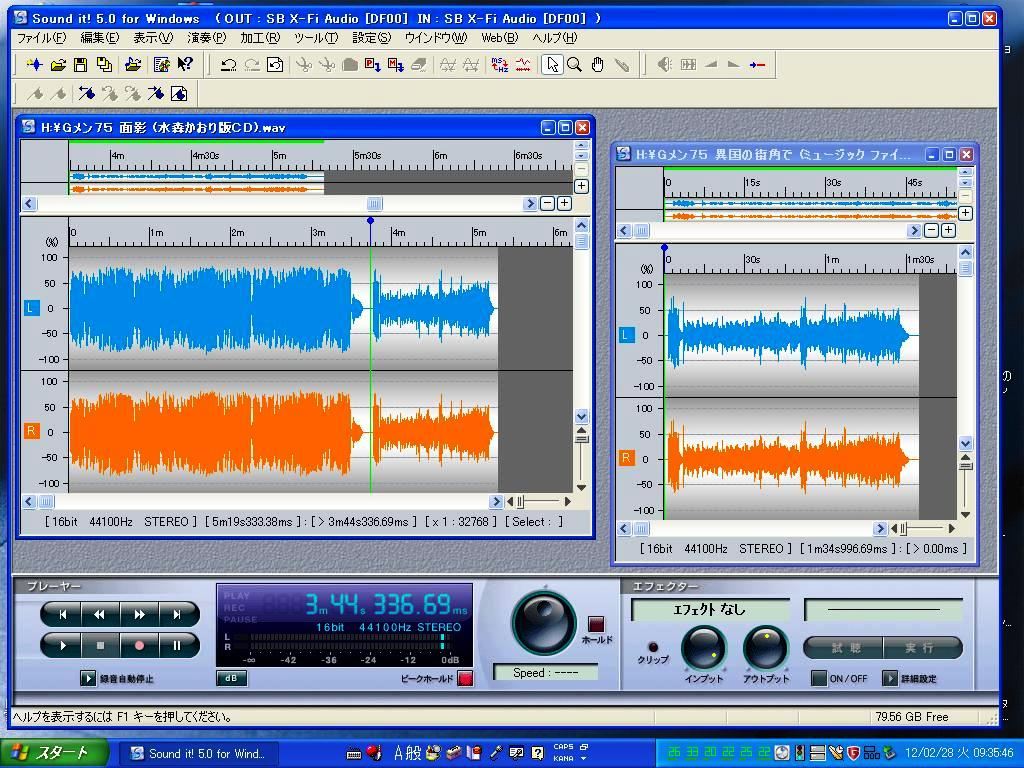The width and height of the screenshot is (1024, 768).
Task: Open the 演奏(P) menu
Action: [x=206, y=38]
